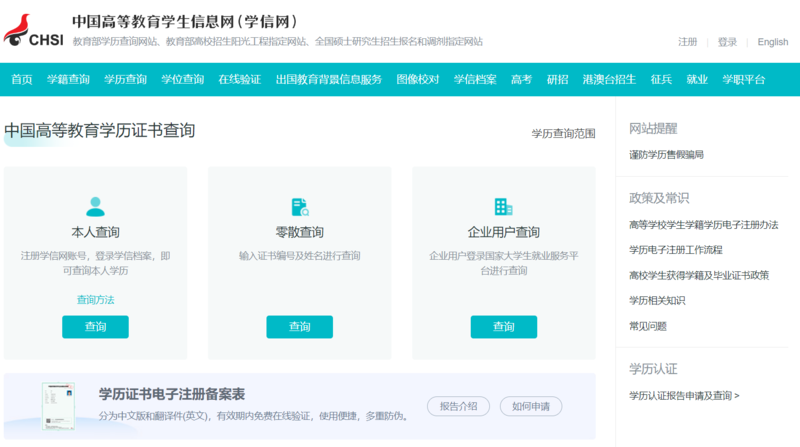800x447 pixels.
Task: Click the 查询 button under 企业用户查询
Action: (x=503, y=327)
